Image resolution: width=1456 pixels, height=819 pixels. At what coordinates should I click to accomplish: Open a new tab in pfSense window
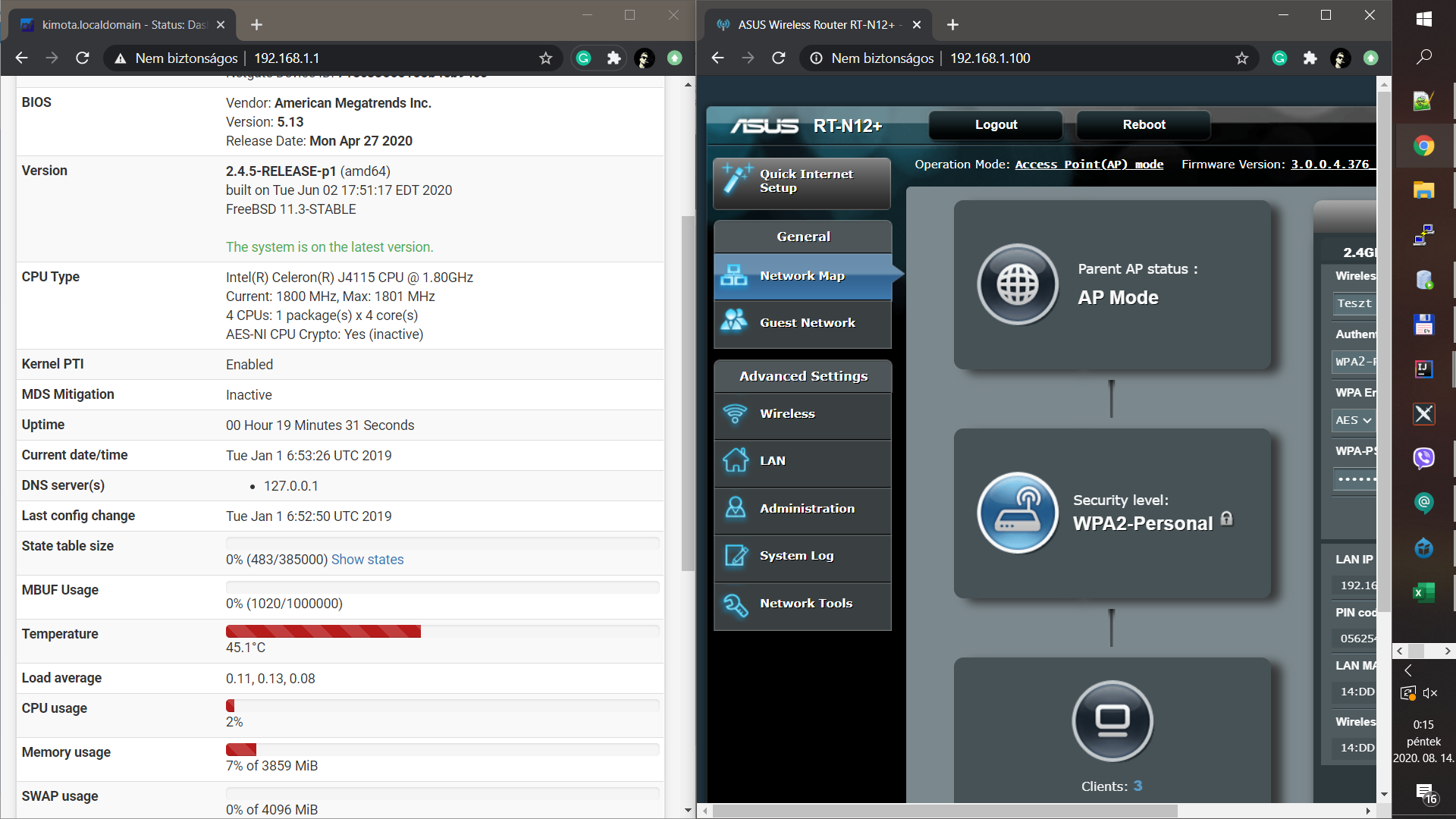256,25
